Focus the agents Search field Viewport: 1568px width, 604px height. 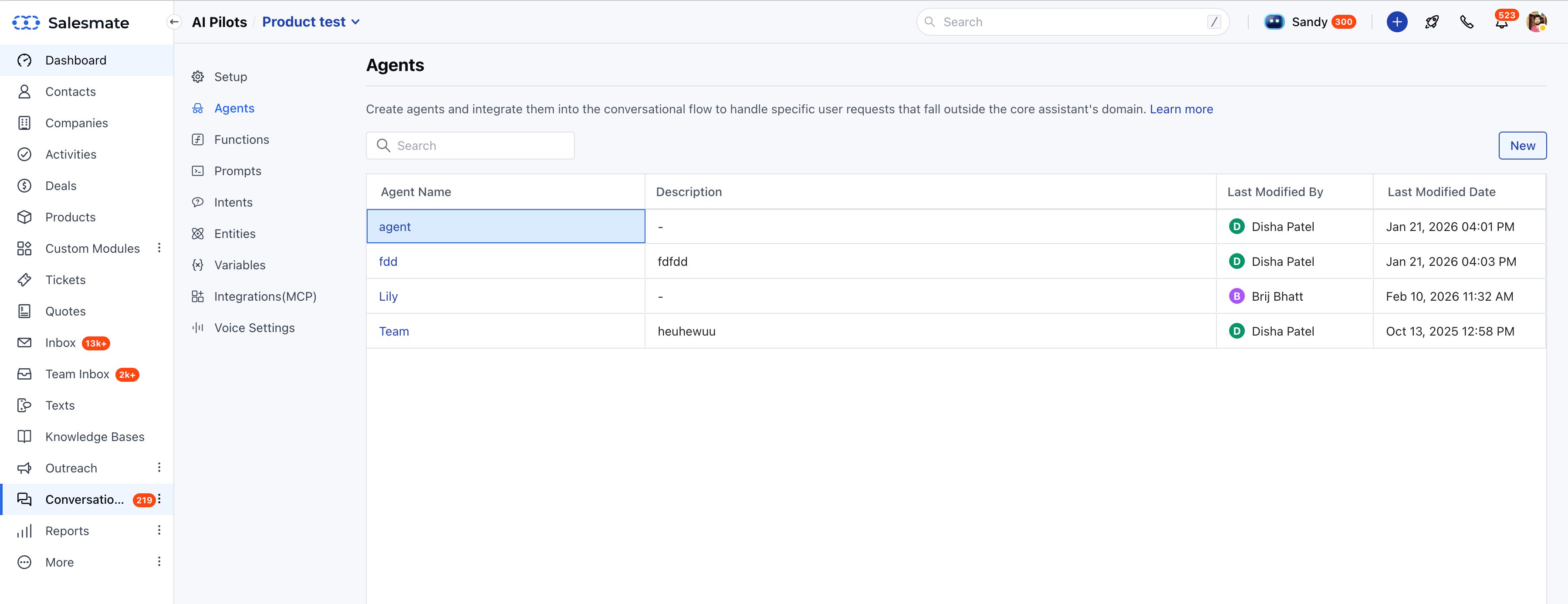[x=470, y=146]
